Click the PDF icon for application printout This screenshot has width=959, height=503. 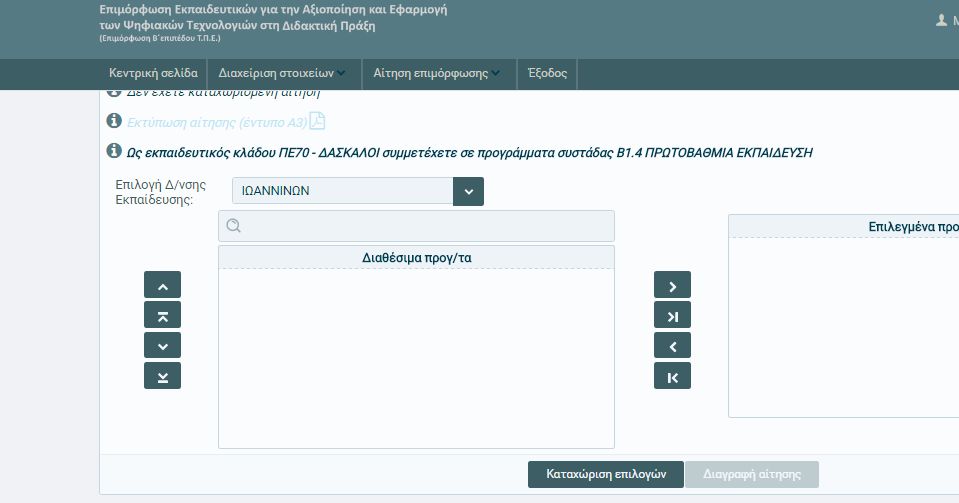pyautogui.click(x=317, y=121)
